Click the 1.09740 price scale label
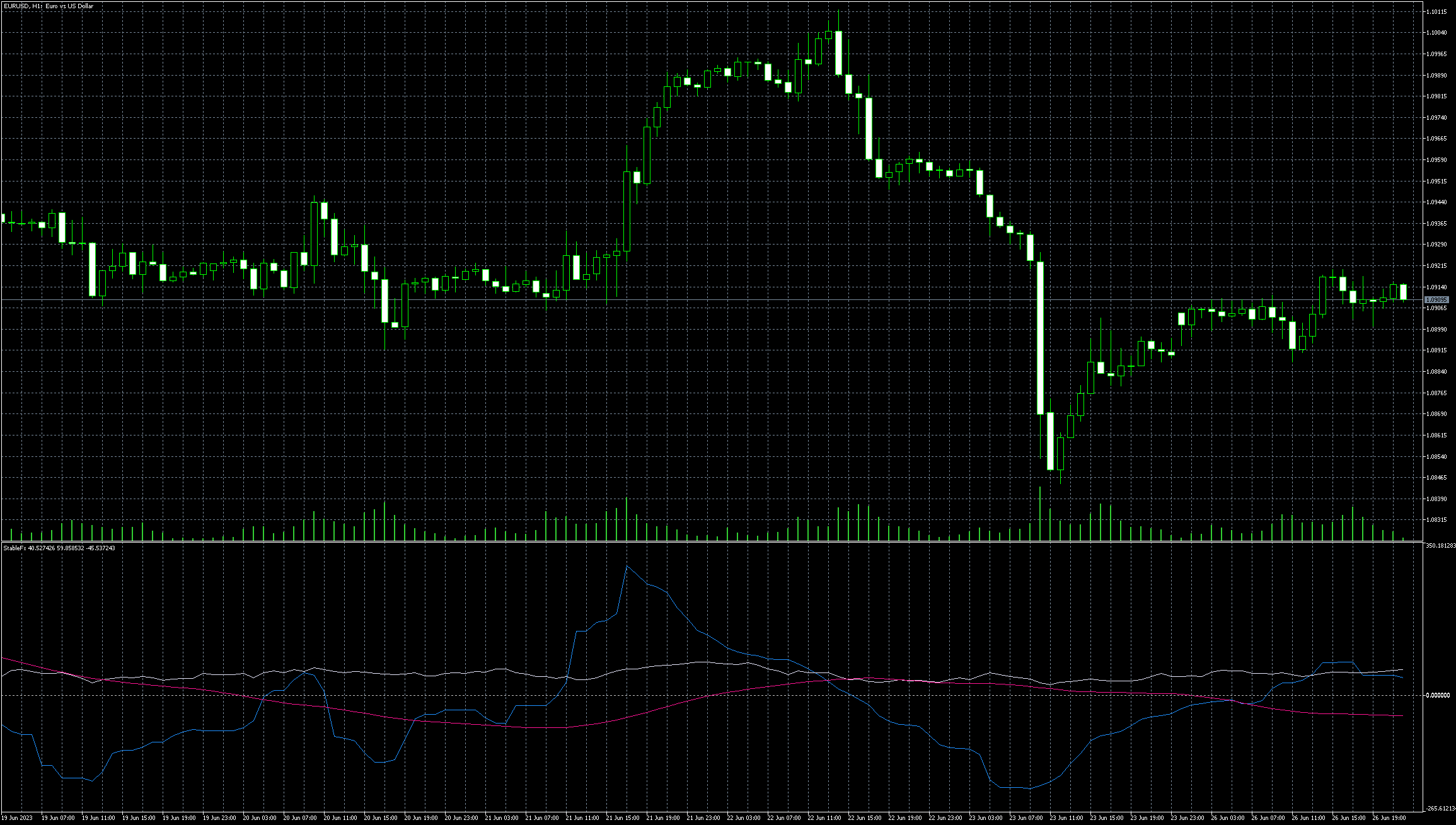This screenshot has width=1456, height=825. click(1436, 118)
